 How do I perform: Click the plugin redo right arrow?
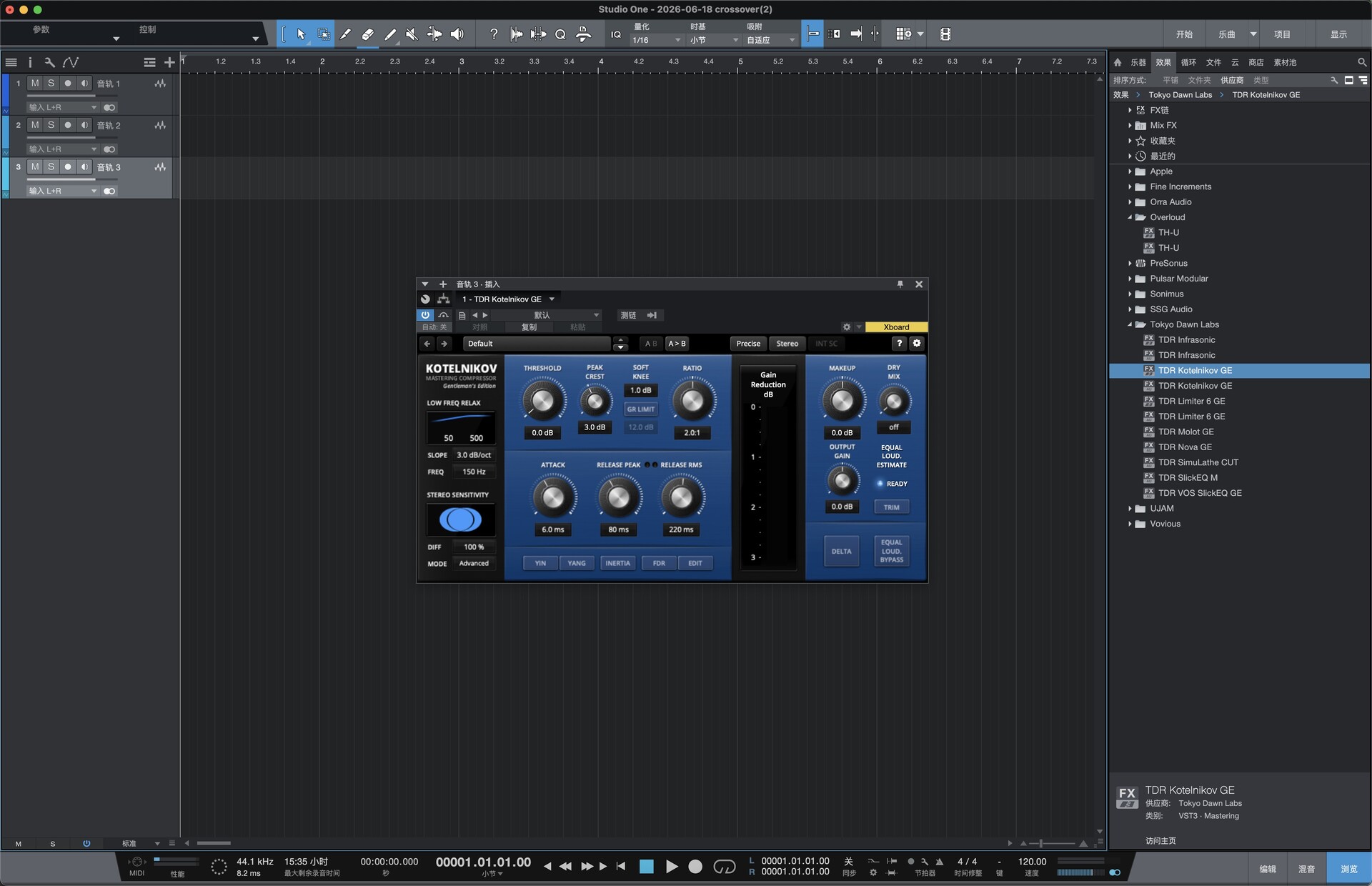click(x=444, y=344)
